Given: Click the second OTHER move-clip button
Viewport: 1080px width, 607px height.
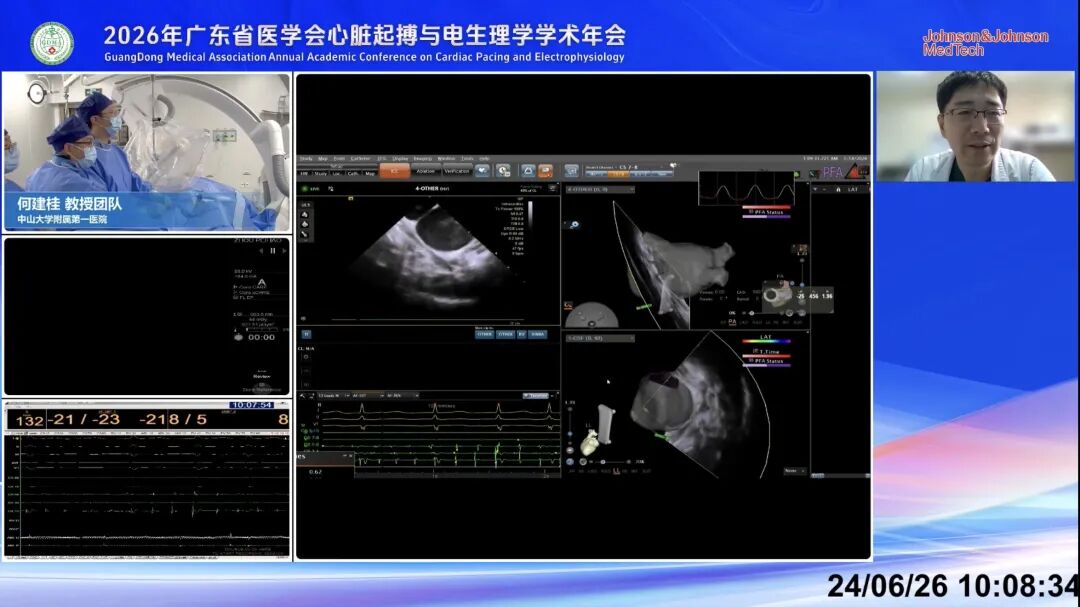Looking at the screenshot, I should (x=506, y=334).
